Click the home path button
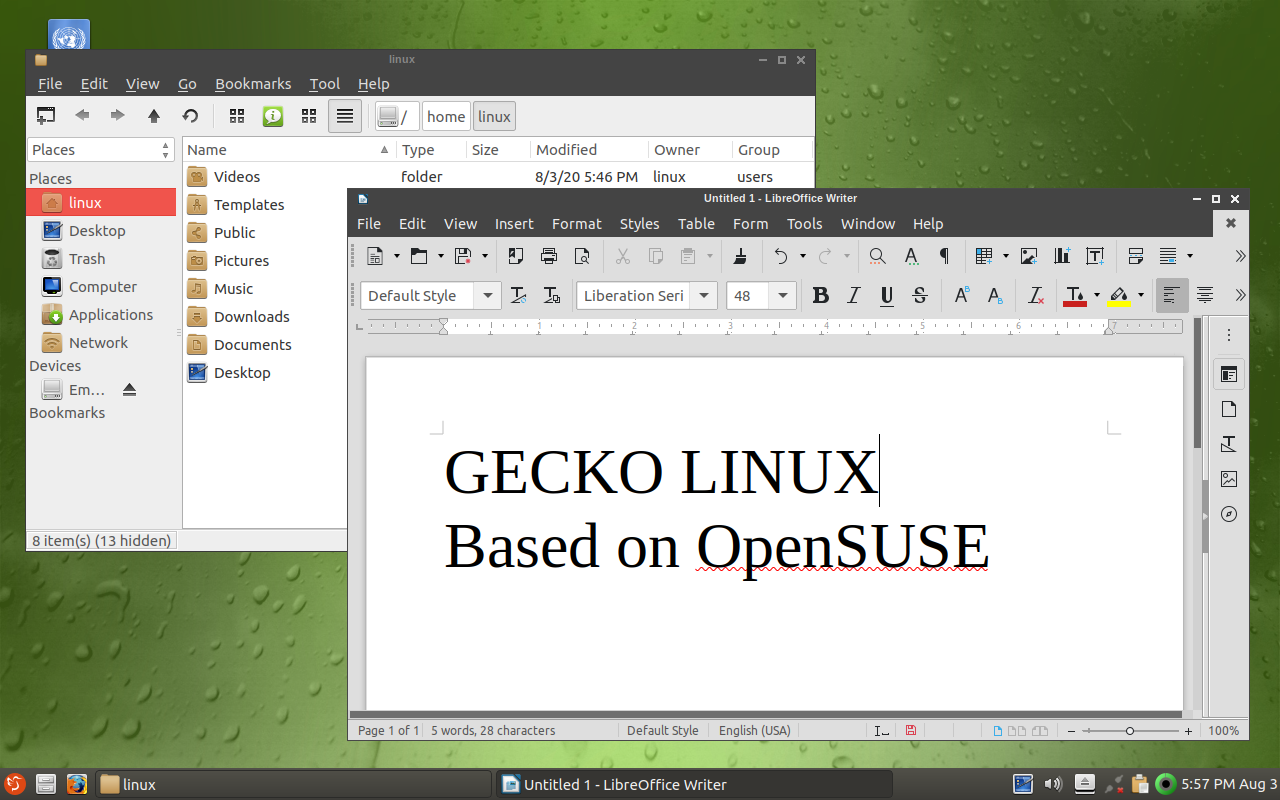The width and height of the screenshot is (1280, 800). tap(446, 116)
